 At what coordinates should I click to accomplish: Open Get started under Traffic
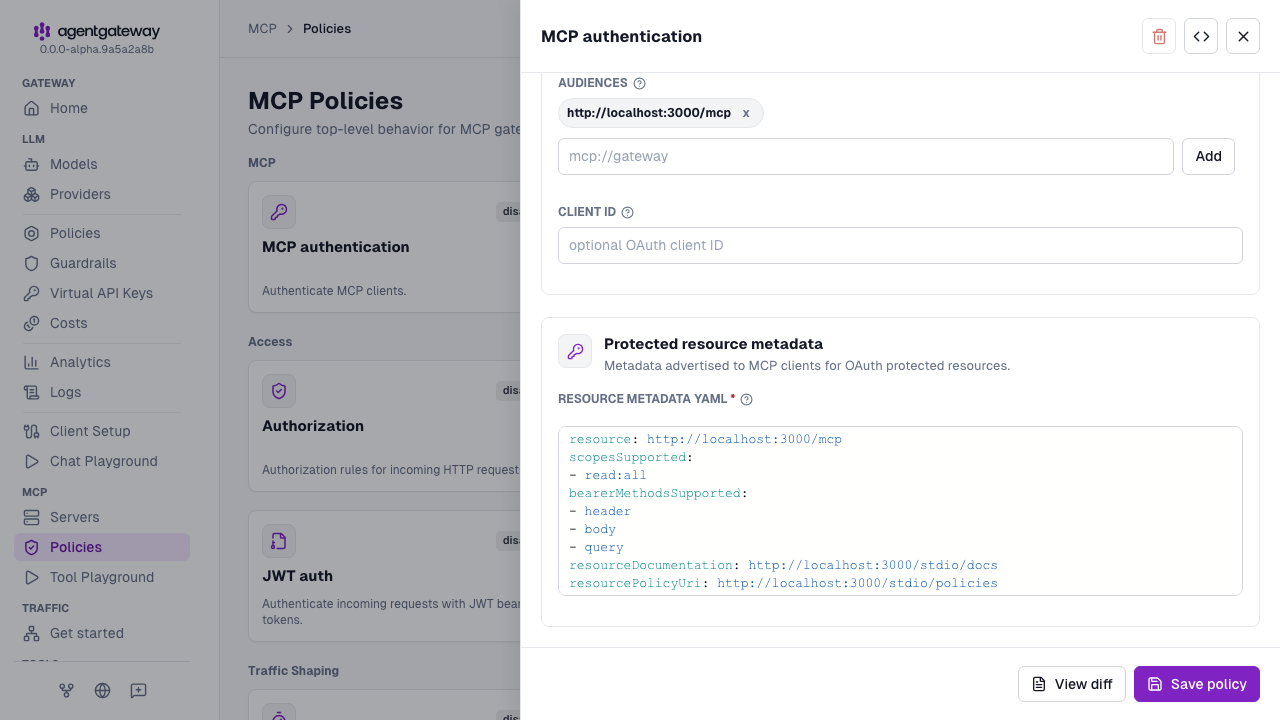(x=102, y=633)
